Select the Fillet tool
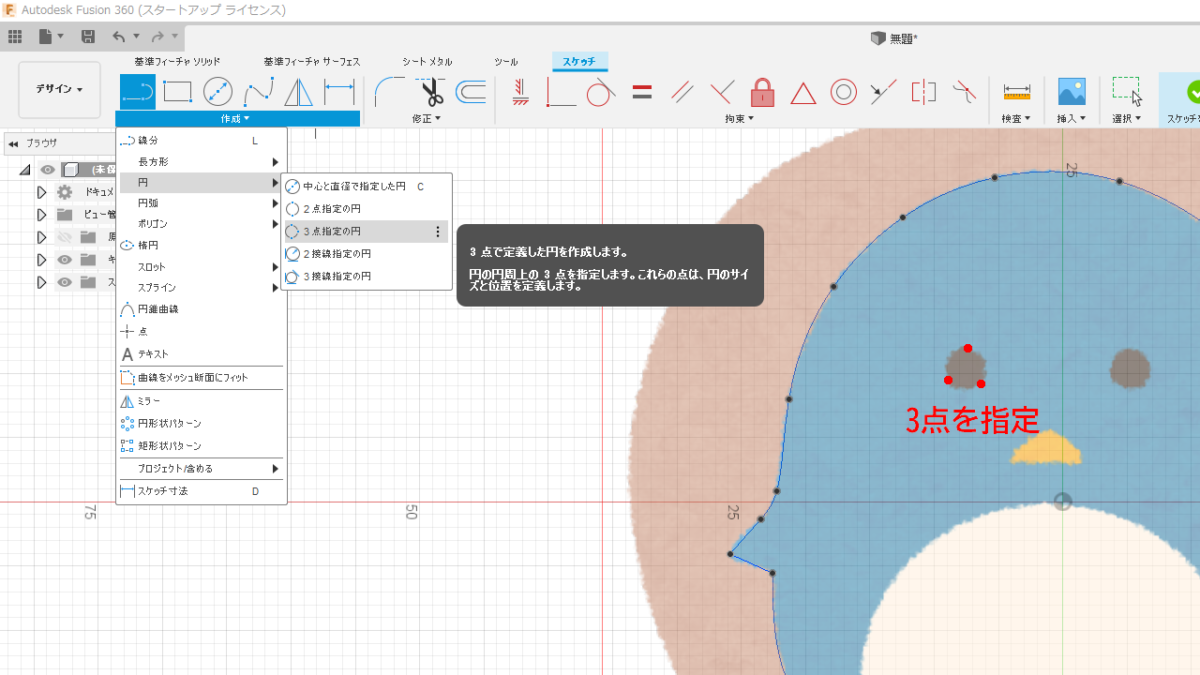The width and height of the screenshot is (1200, 675). pos(389,92)
